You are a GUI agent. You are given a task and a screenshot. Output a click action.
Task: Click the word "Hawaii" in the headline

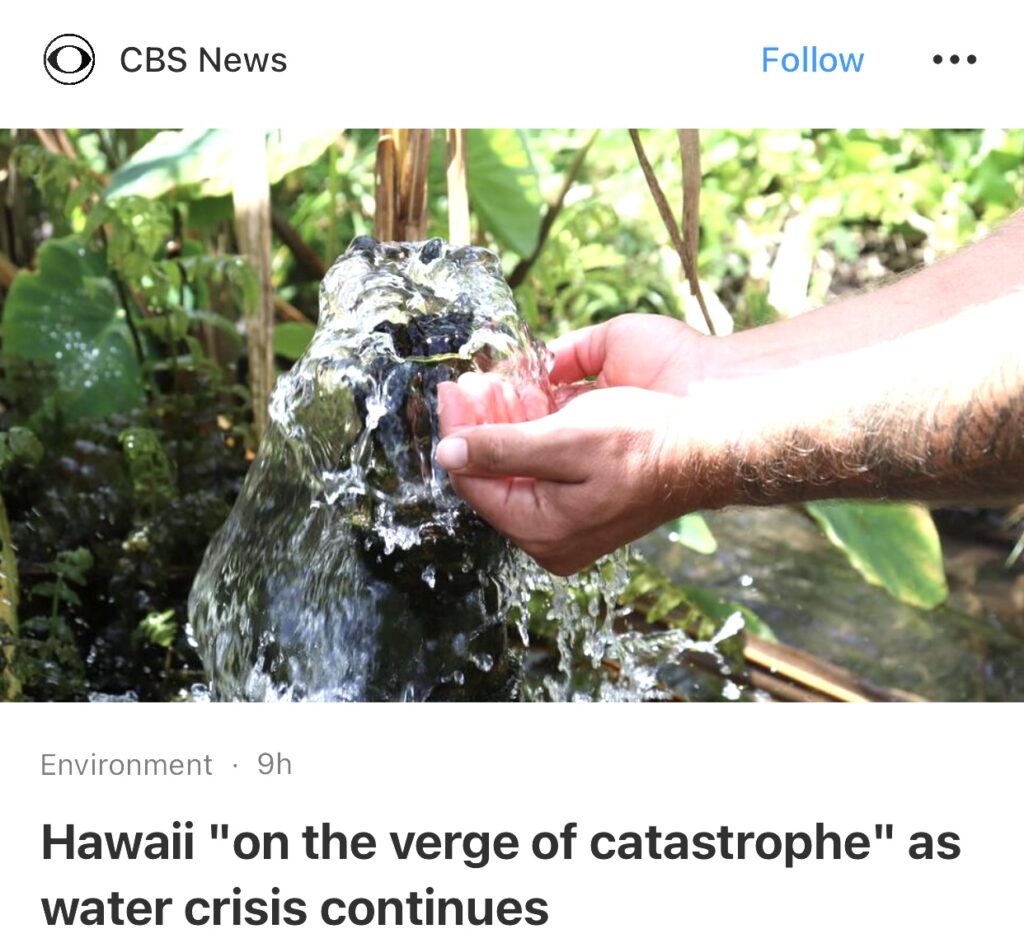118,842
